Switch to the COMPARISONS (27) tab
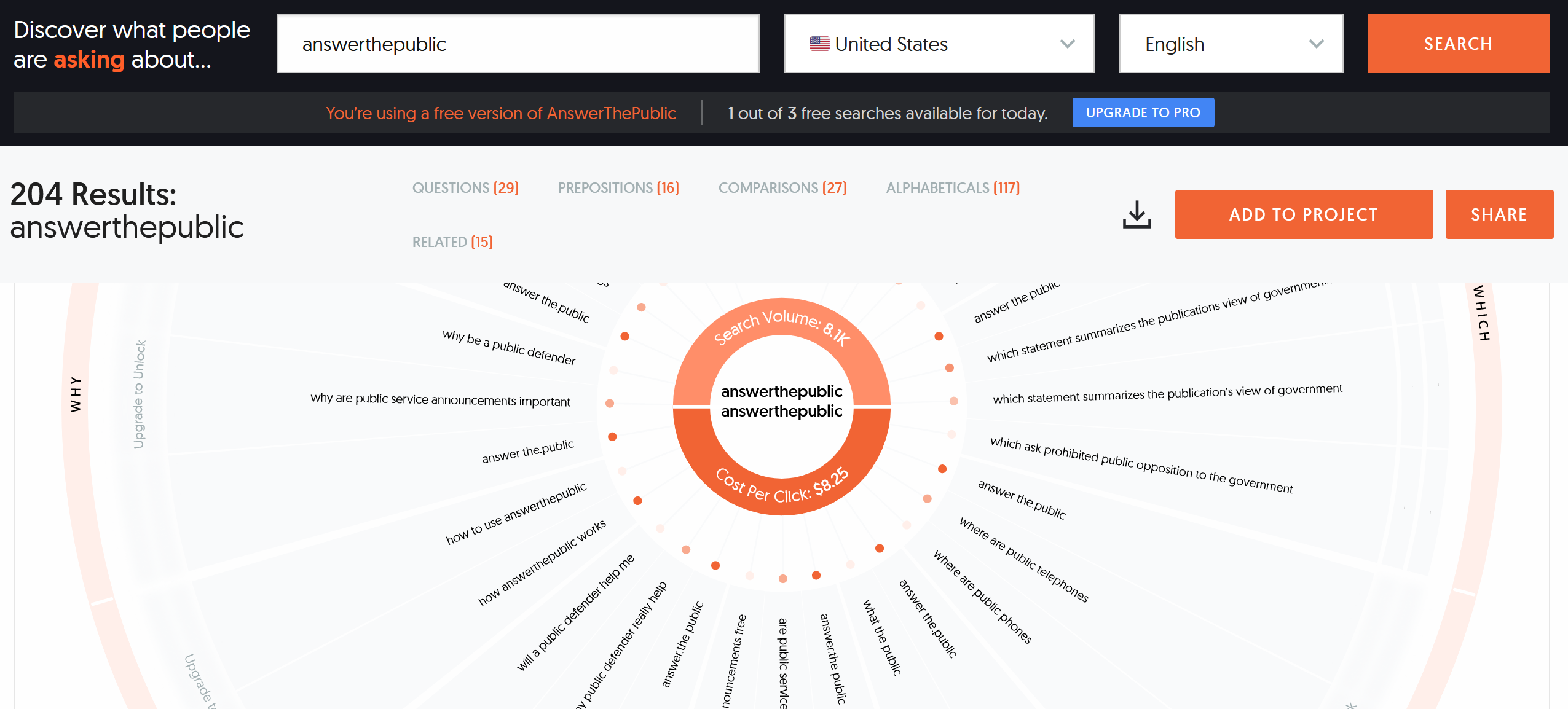The height and width of the screenshot is (709, 1568). (782, 188)
